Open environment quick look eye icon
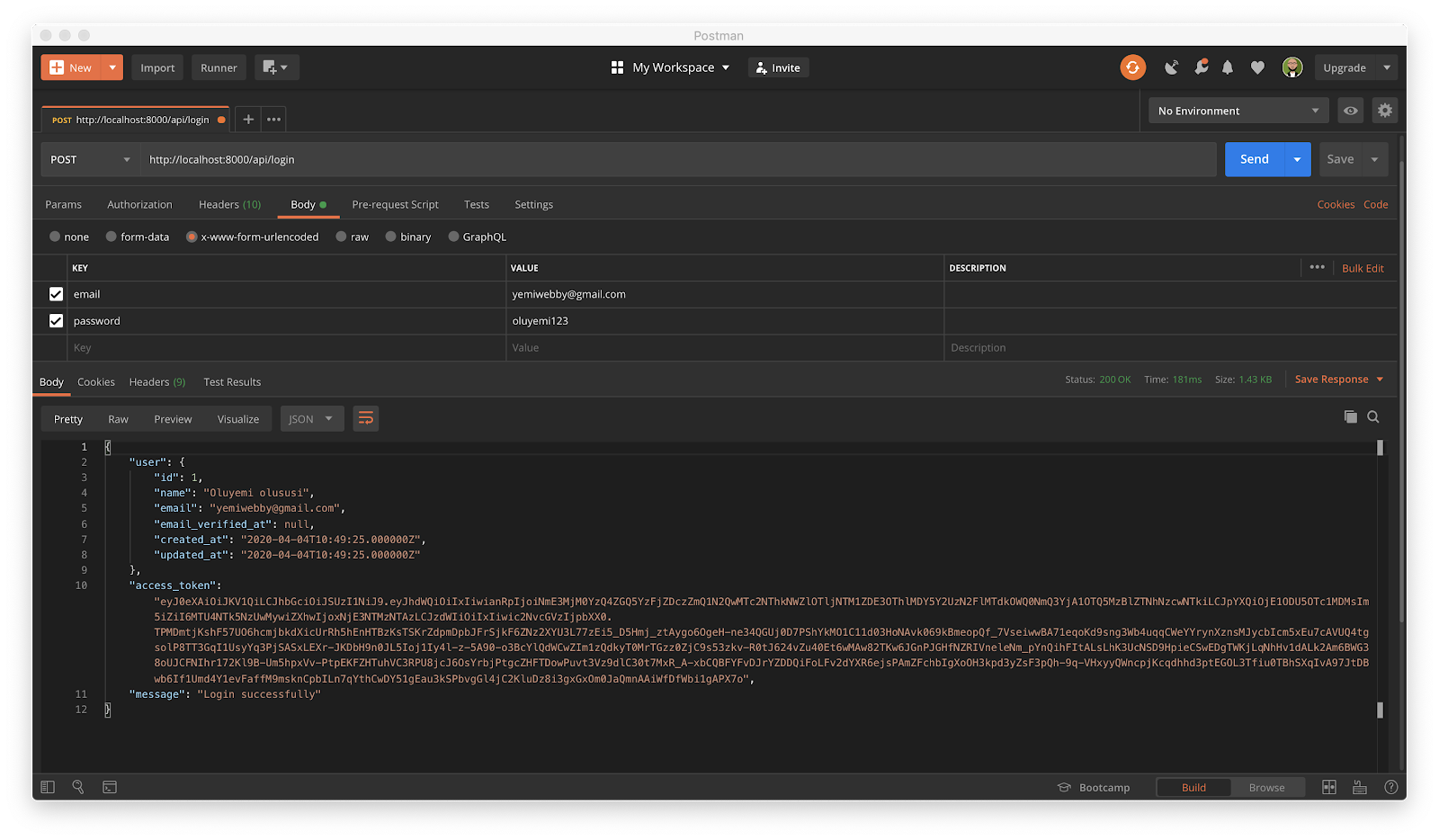Screen dimensions: 1439x840 pyautogui.click(x=1351, y=111)
